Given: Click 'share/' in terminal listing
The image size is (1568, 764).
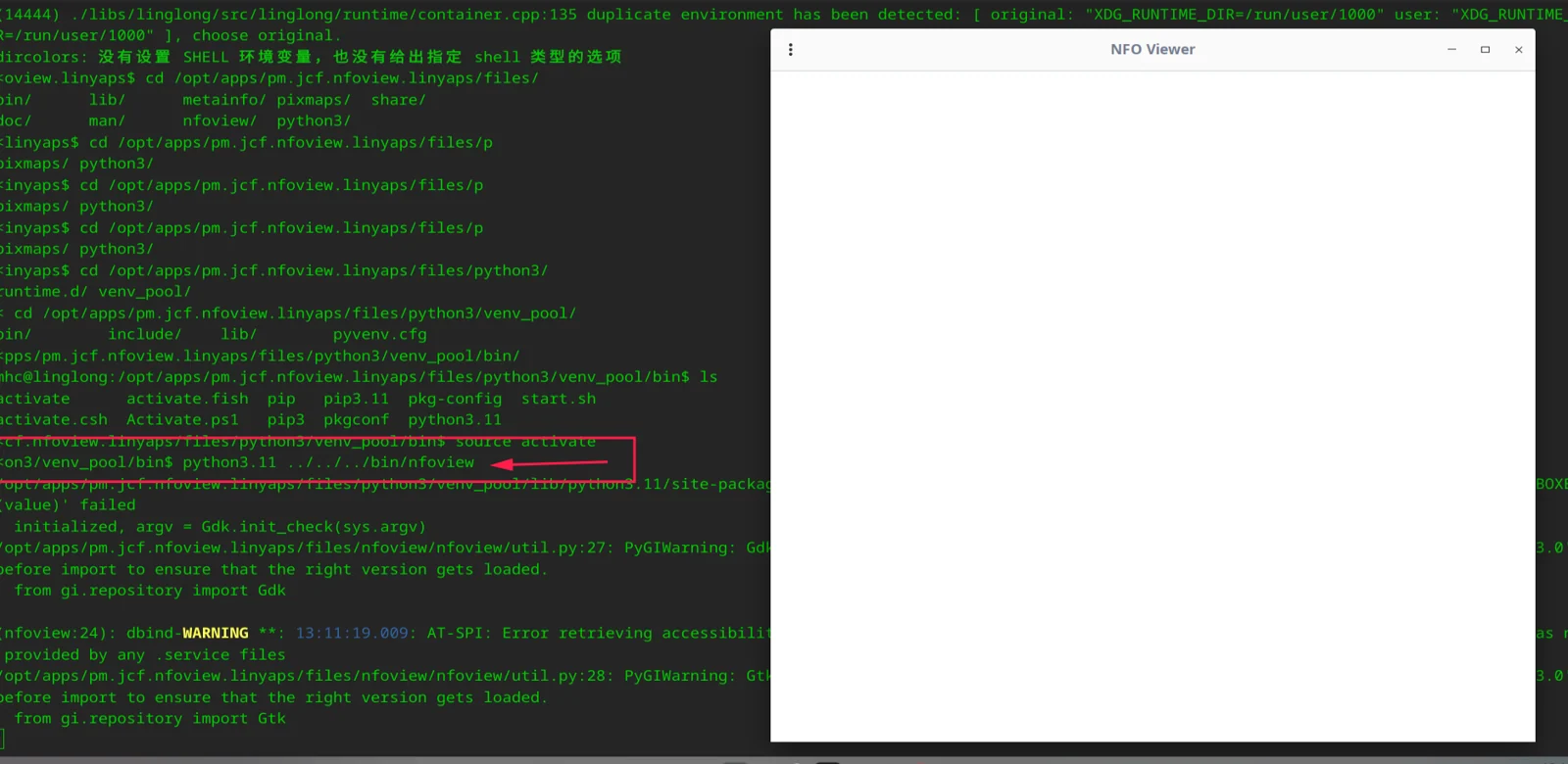Looking at the screenshot, I should [398, 100].
